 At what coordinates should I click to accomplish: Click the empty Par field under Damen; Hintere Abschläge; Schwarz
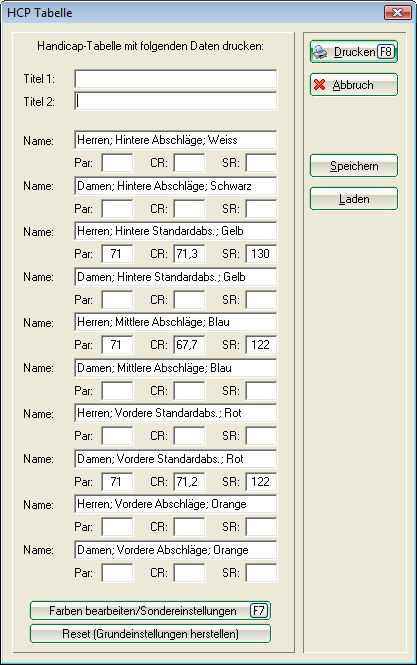tap(117, 209)
